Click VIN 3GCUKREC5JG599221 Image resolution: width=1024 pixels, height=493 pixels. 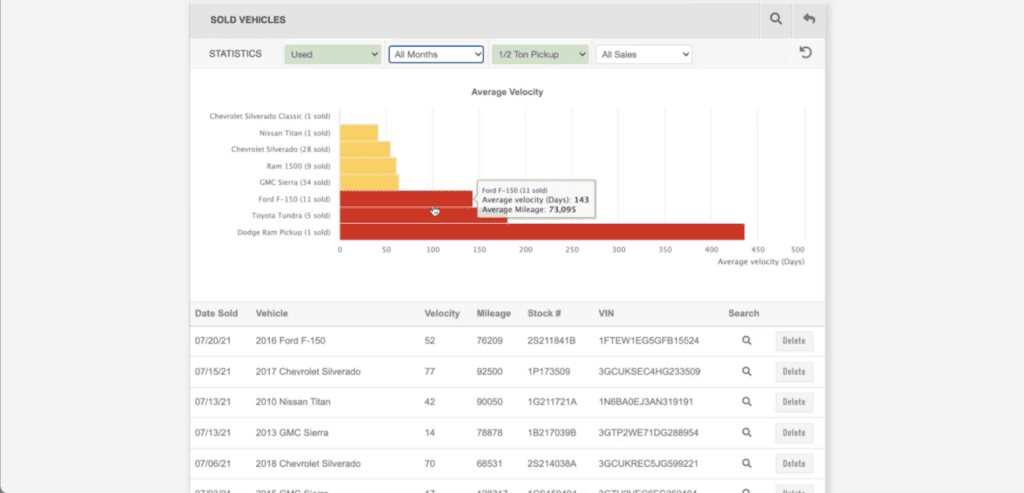(x=648, y=464)
